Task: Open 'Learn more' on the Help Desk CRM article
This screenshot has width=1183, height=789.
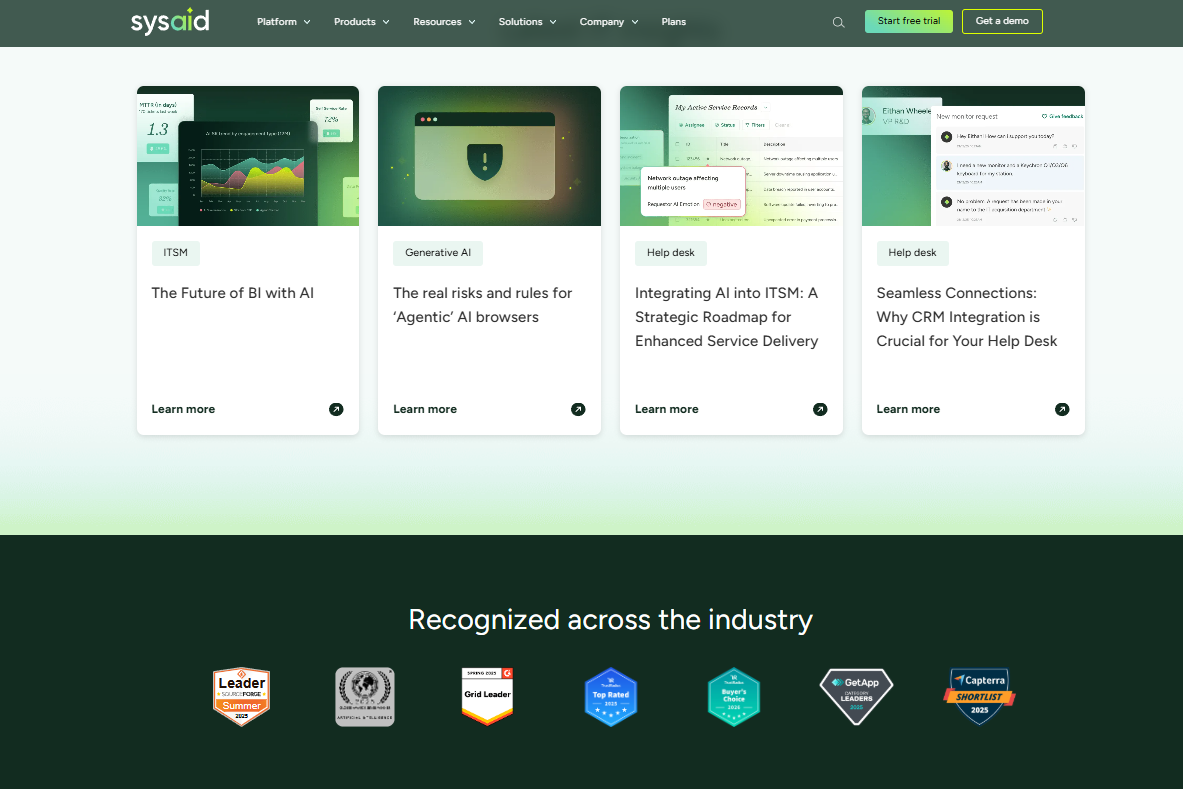Action: click(x=908, y=409)
